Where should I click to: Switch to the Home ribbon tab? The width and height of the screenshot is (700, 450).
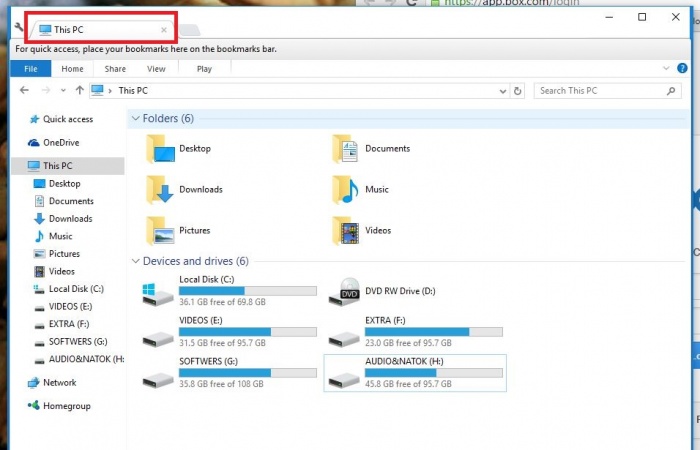[72, 69]
